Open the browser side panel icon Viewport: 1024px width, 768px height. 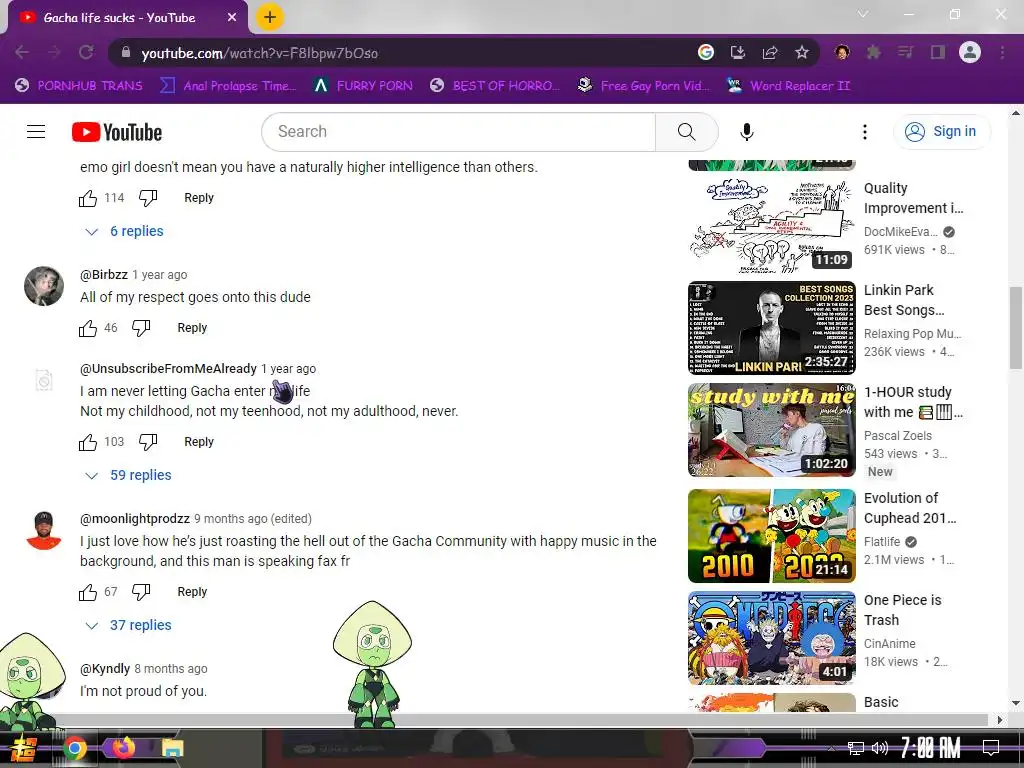coord(938,52)
